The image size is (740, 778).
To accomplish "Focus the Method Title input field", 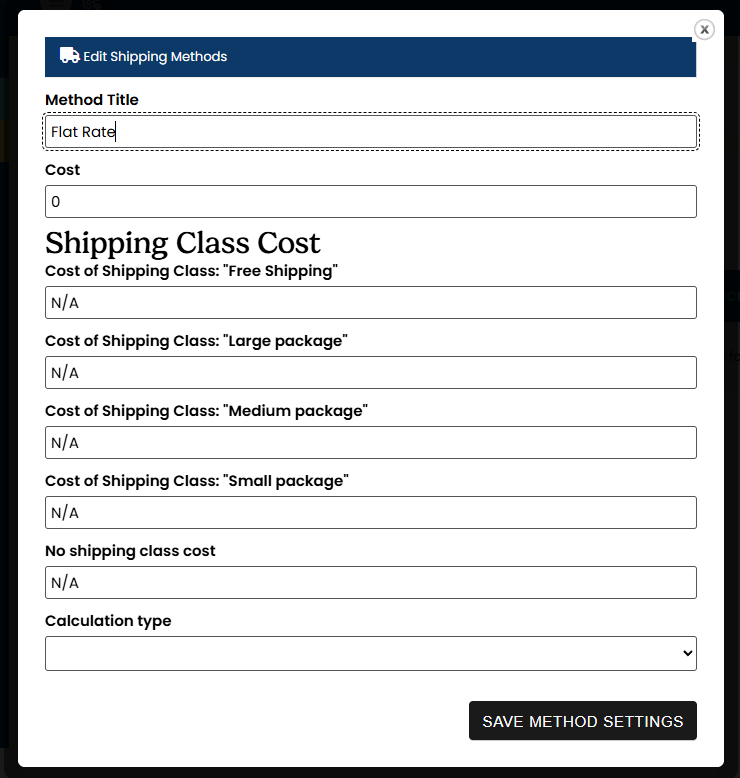I will (370, 132).
